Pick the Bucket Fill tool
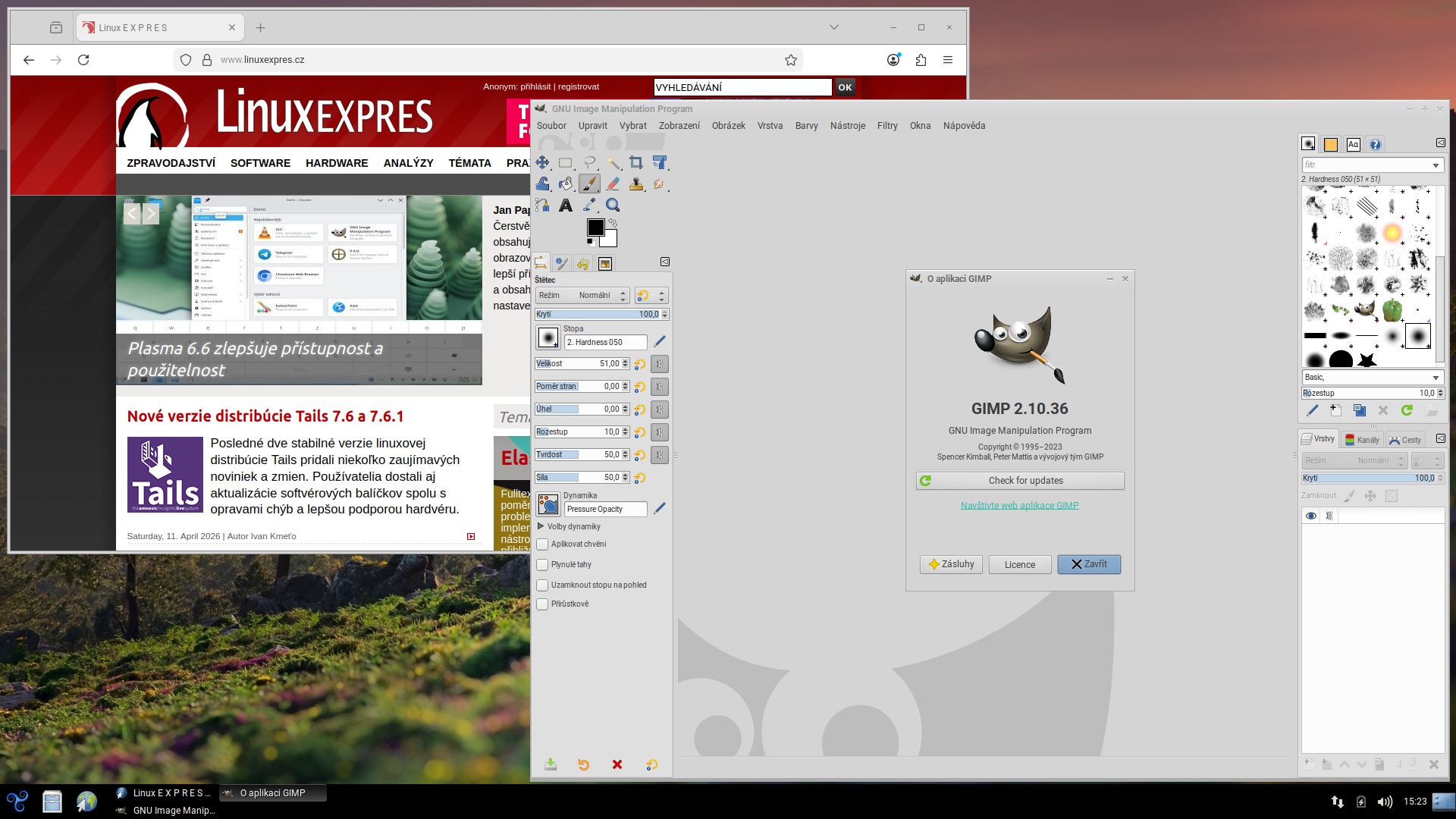The width and height of the screenshot is (1456, 819). (x=566, y=184)
